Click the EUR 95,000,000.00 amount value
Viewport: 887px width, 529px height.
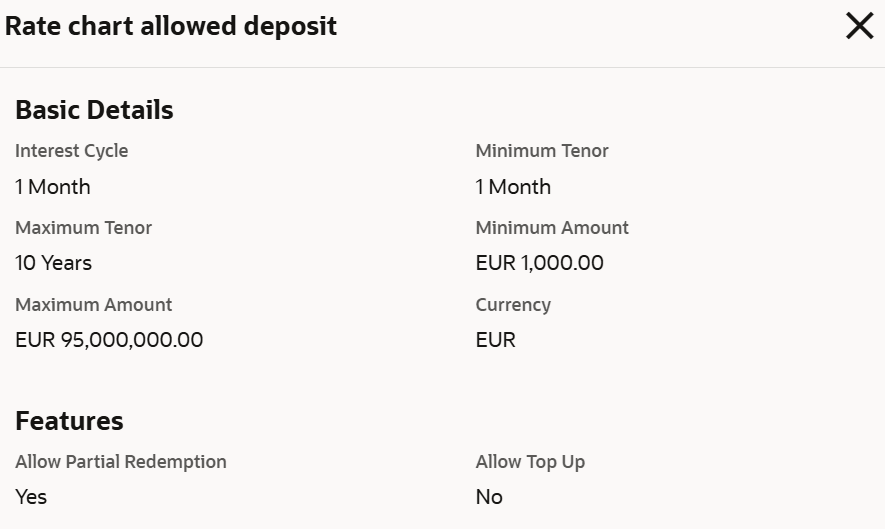(x=109, y=340)
